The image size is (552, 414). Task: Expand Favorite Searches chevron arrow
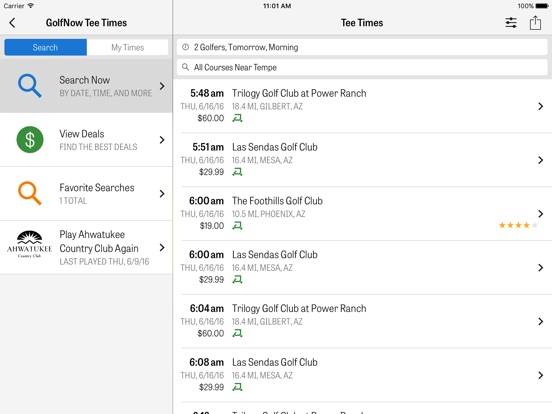[162, 194]
